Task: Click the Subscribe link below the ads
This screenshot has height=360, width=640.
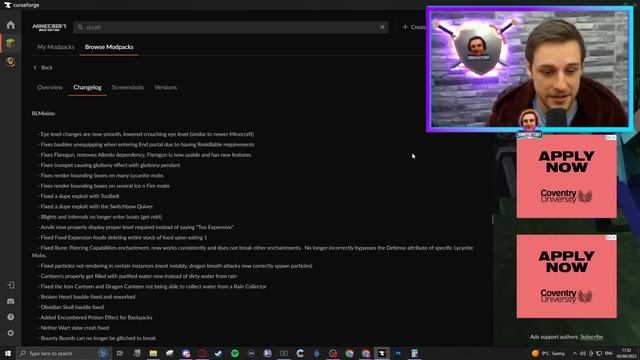Action: pos(591,337)
